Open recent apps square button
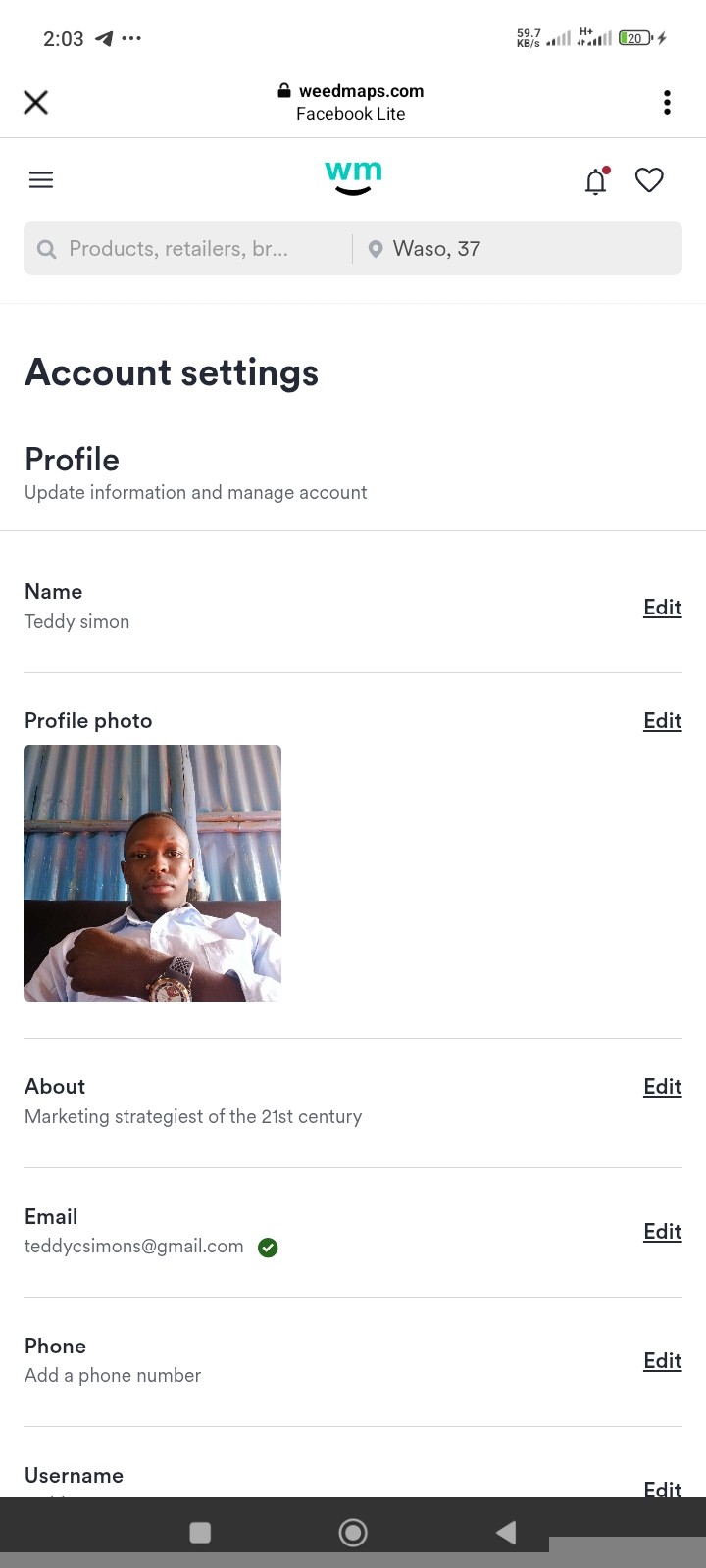Image resolution: width=706 pixels, height=1568 pixels. pos(200,1533)
